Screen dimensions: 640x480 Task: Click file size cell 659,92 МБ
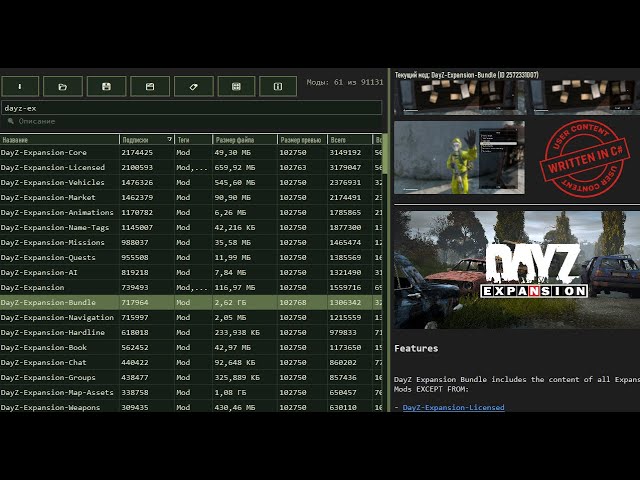(235, 168)
